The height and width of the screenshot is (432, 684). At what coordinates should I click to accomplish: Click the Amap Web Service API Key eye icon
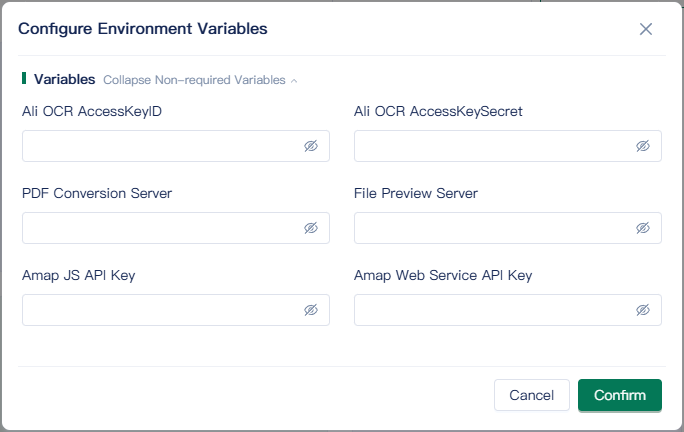(643, 310)
